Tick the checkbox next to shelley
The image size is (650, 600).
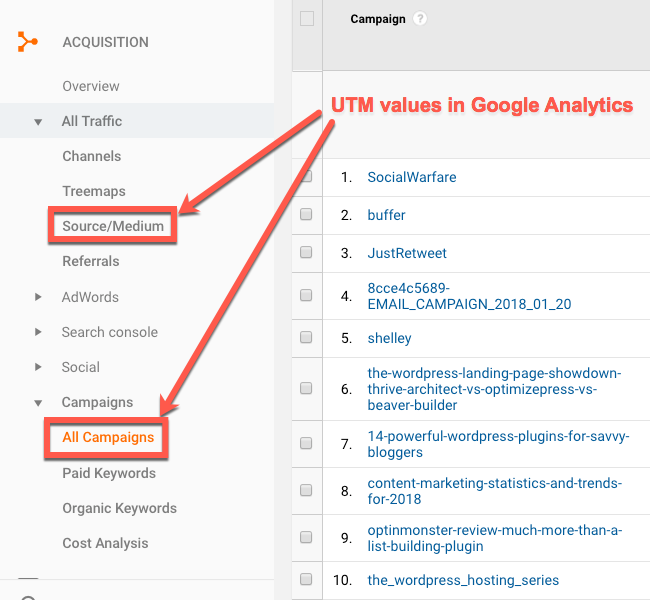pos(306,337)
